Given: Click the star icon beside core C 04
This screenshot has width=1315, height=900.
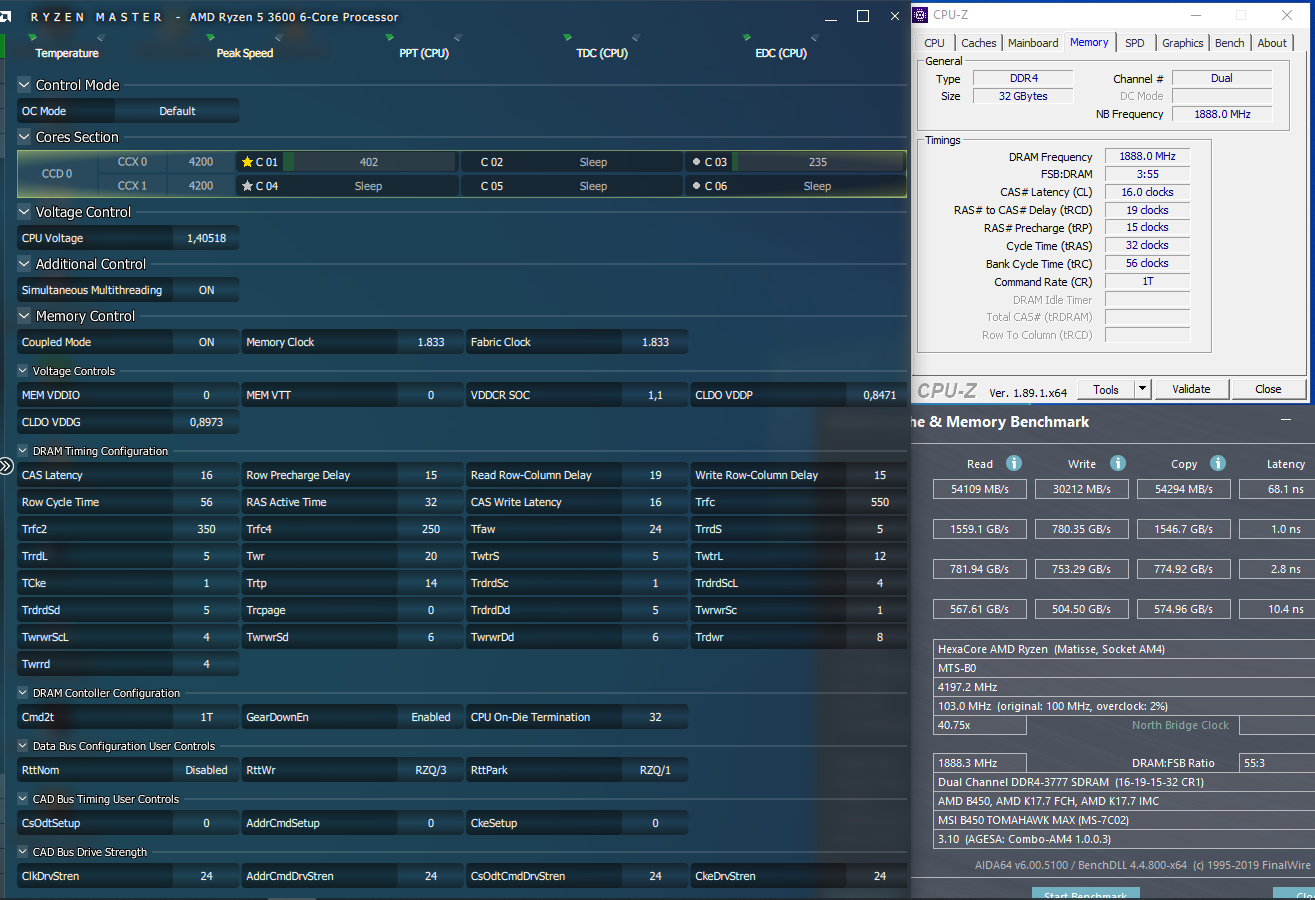Looking at the screenshot, I should tap(247, 186).
